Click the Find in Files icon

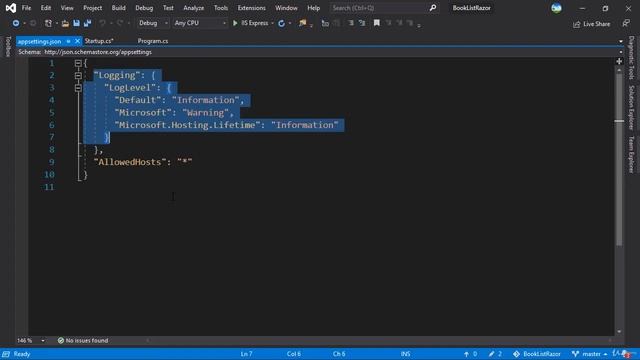pyautogui.click(x=302, y=23)
